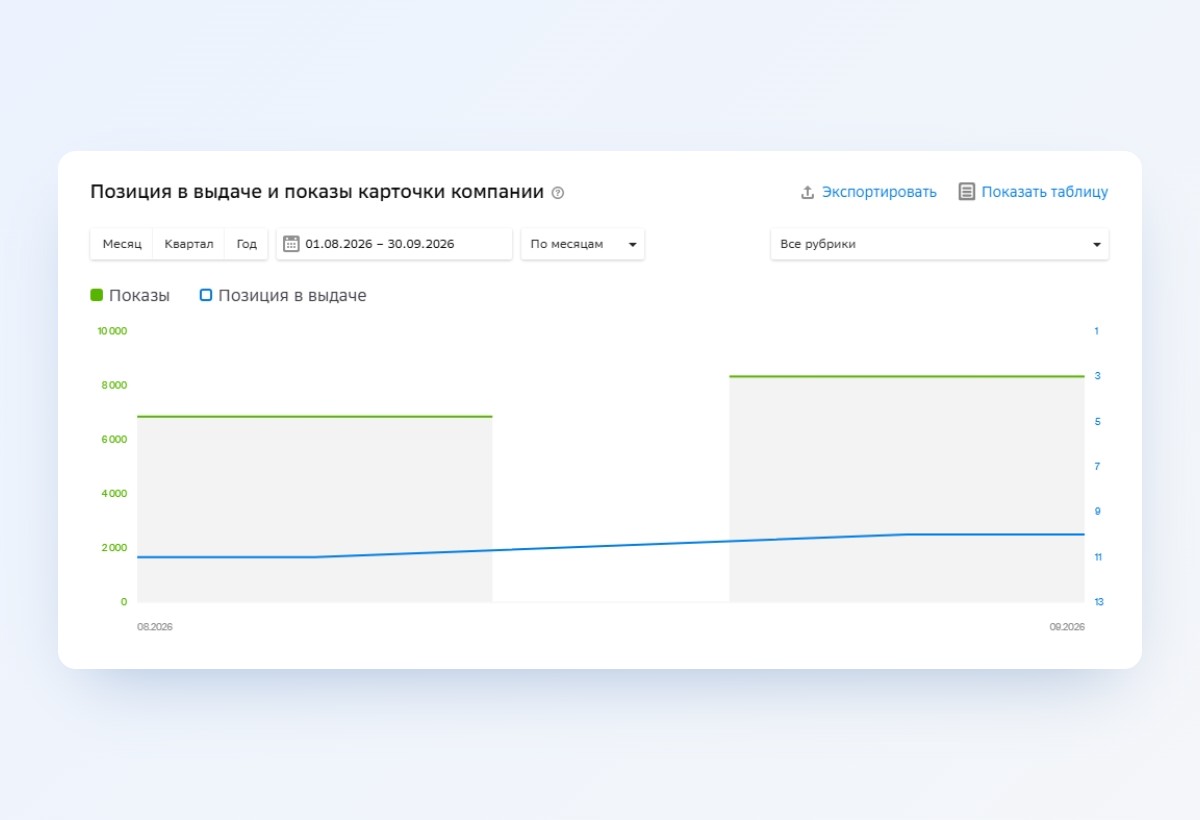The width and height of the screenshot is (1200, 820).
Task: Click the 2 000 left axis value
Action: tap(114, 548)
